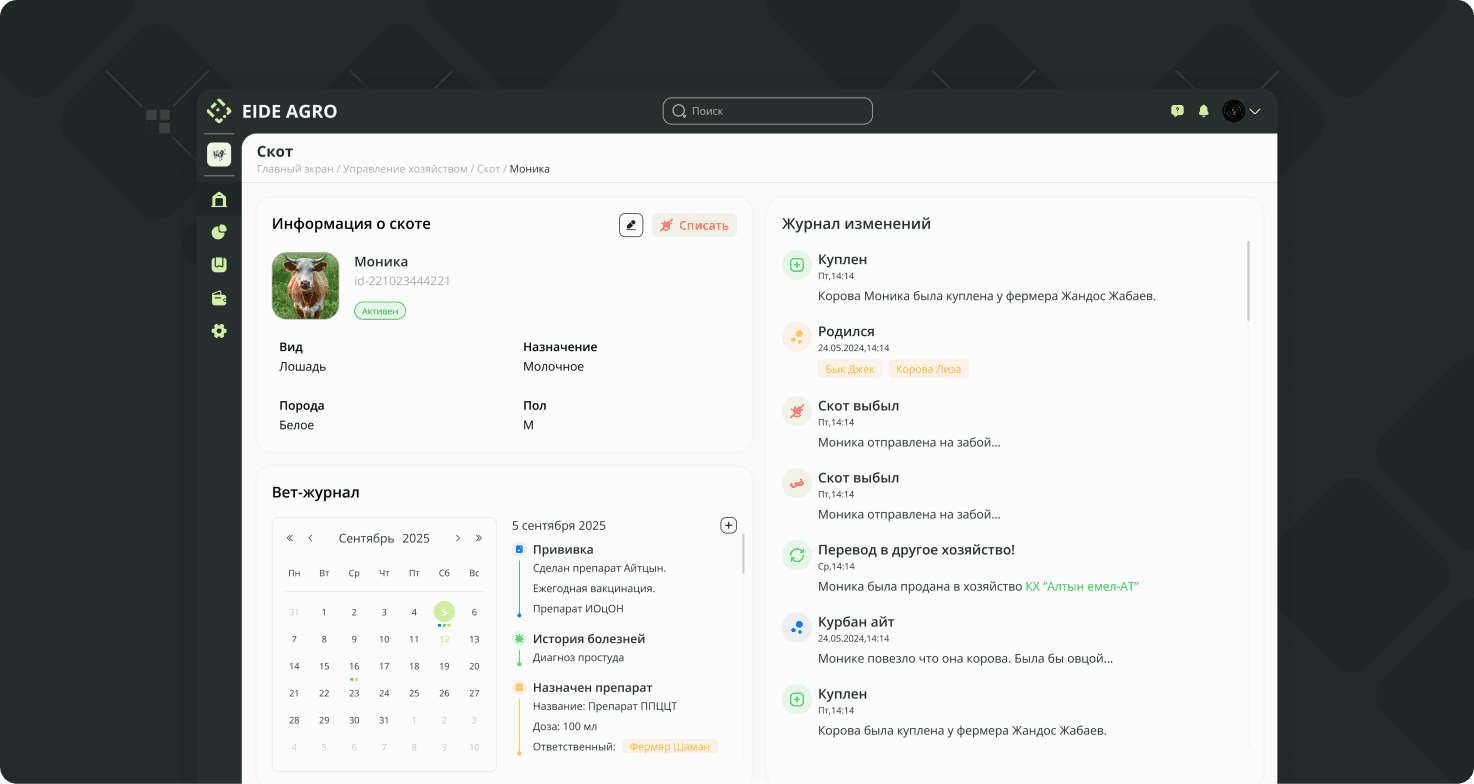Open the notifications bell

(1203, 111)
